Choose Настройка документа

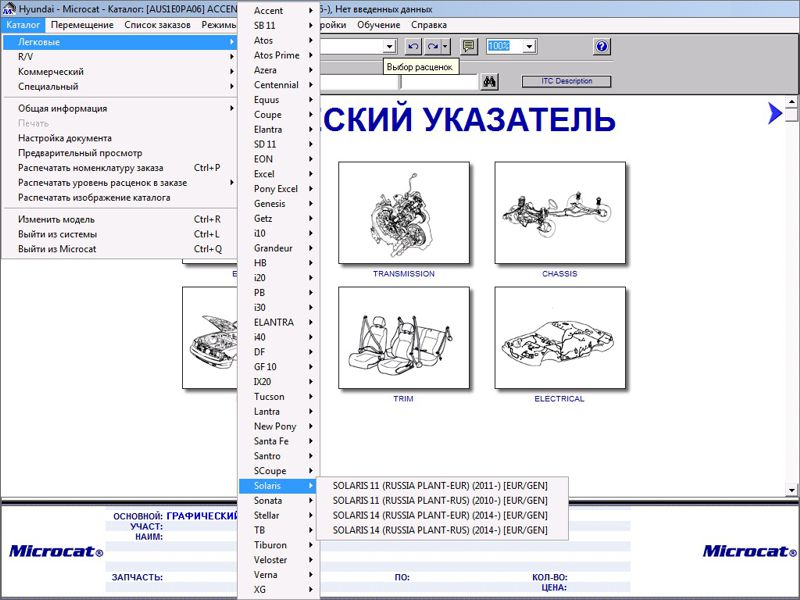(120, 138)
